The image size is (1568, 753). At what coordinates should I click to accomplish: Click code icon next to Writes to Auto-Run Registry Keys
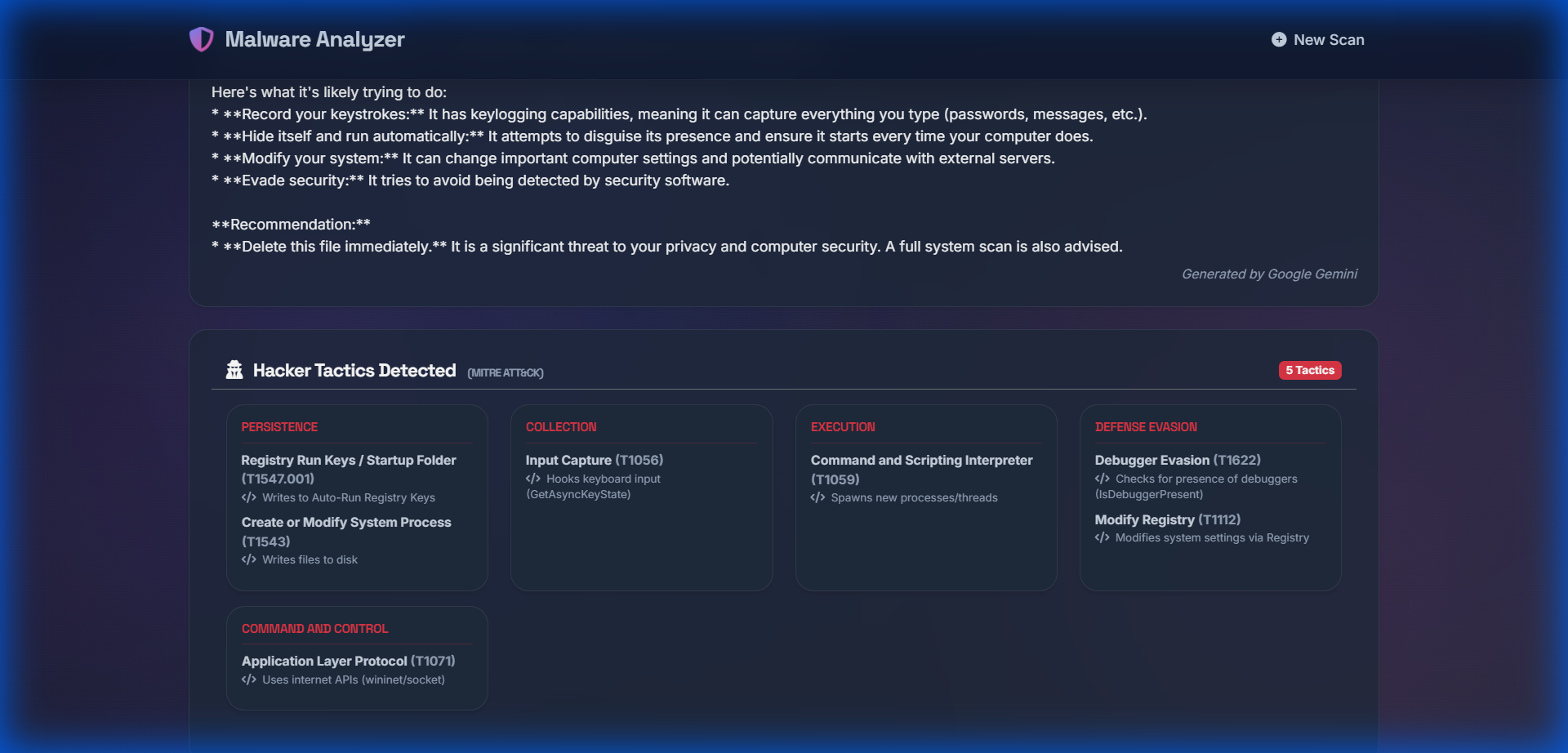249,497
